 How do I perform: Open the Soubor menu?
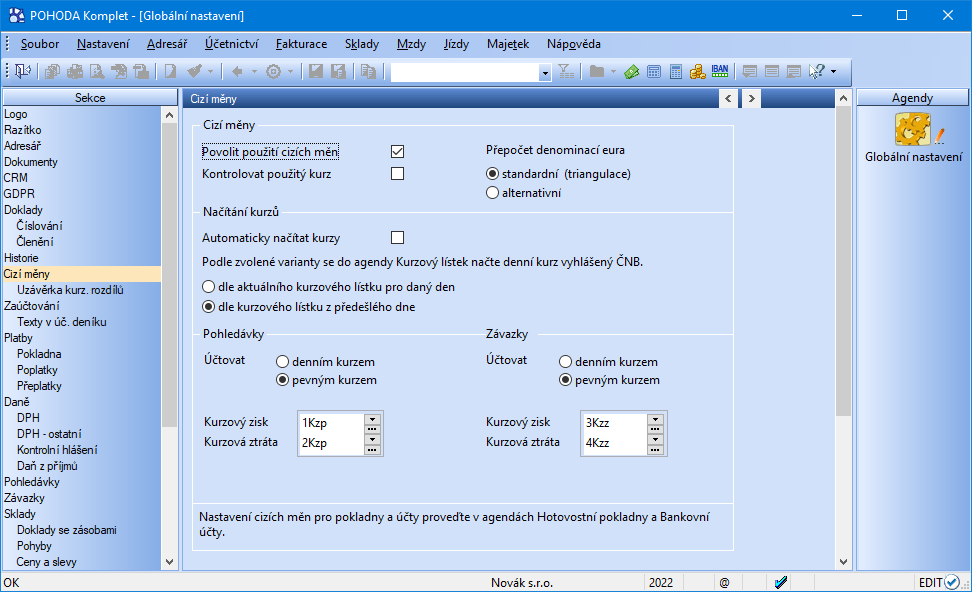(40, 44)
